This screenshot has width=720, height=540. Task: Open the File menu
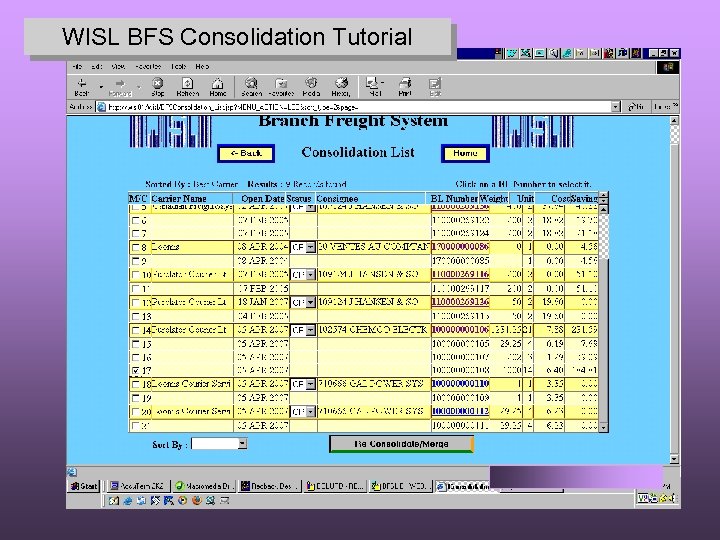tap(77, 67)
